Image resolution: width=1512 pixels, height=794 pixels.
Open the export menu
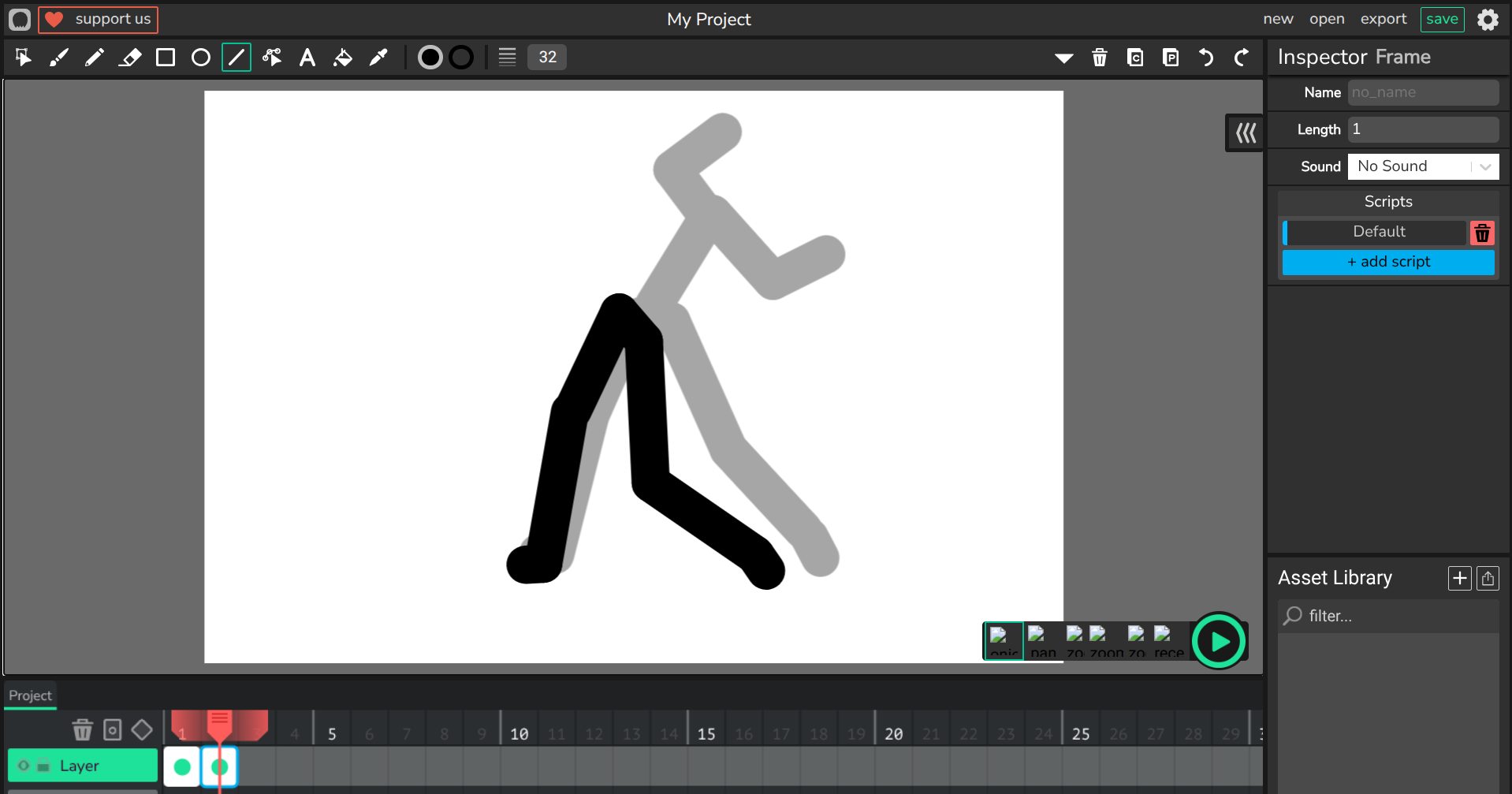[x=1383, y=19]
